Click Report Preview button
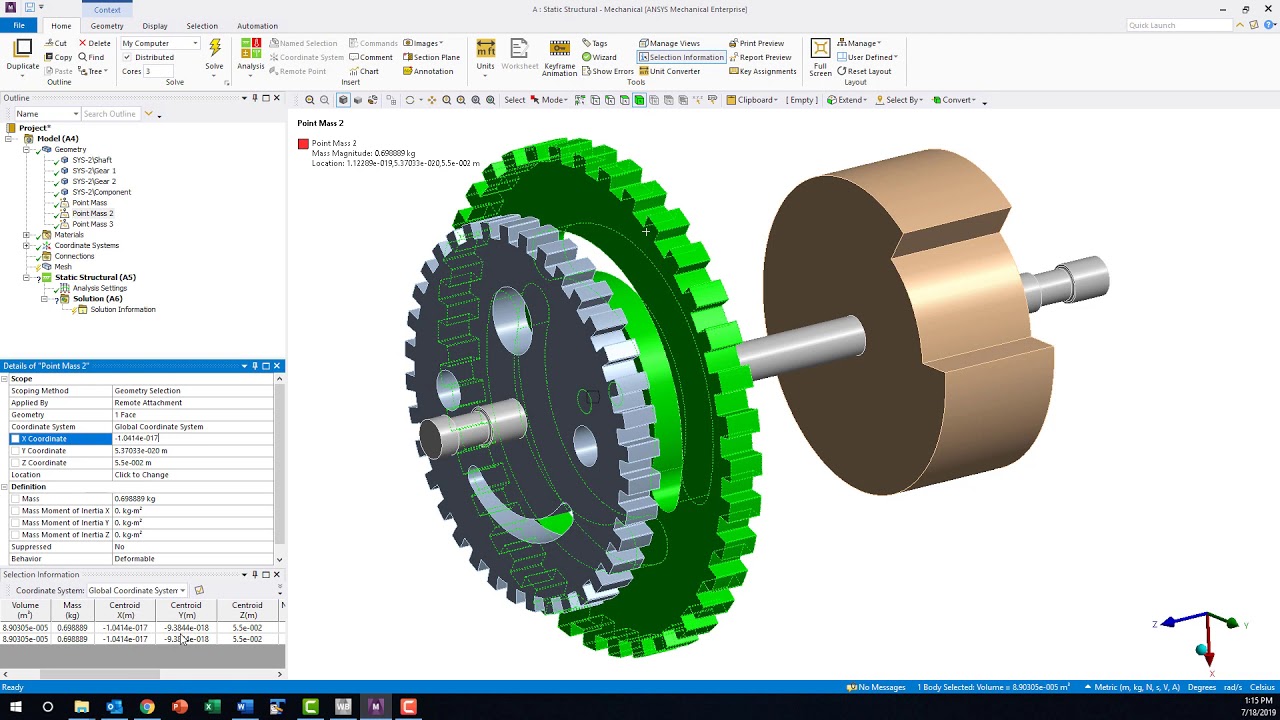Image resolution: width=1280 pixels, height=720 pixels. click(760, 57)
